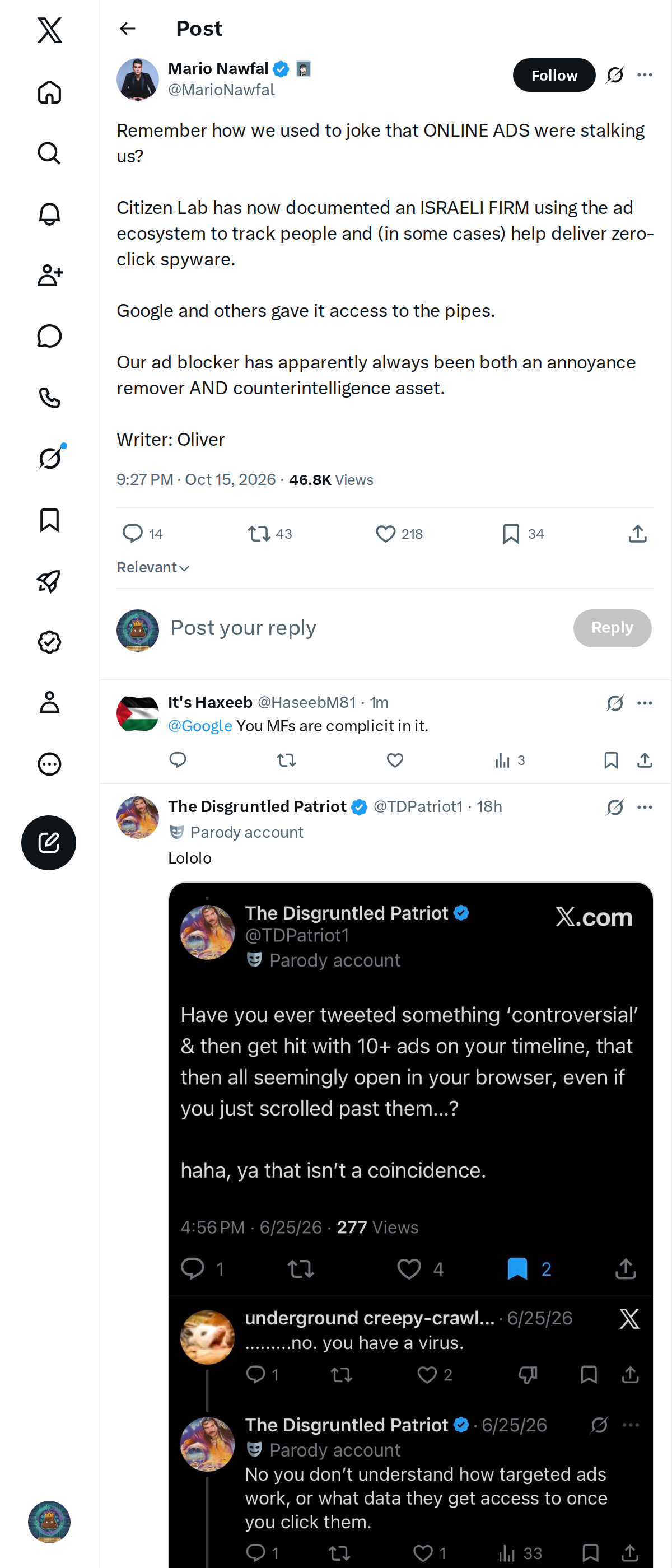Open more options on Mario Nawfal's post
672x1568 pixels.
(645, 75)
